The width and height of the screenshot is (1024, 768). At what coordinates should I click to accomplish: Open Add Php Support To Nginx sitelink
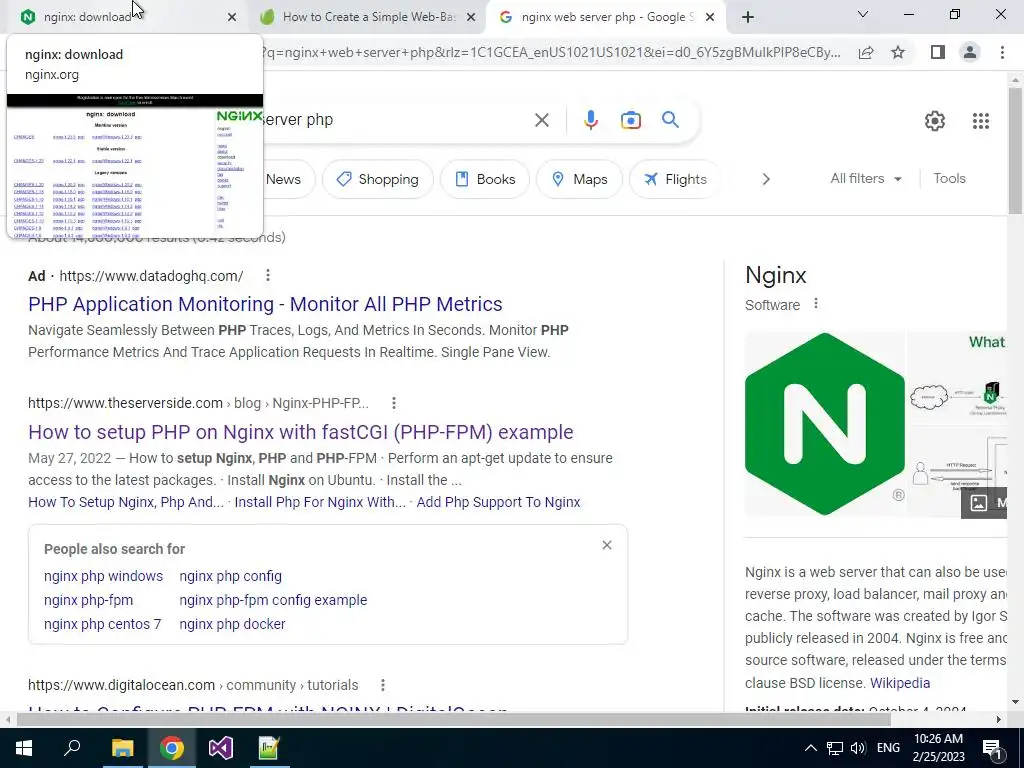[x=498, y=502]
